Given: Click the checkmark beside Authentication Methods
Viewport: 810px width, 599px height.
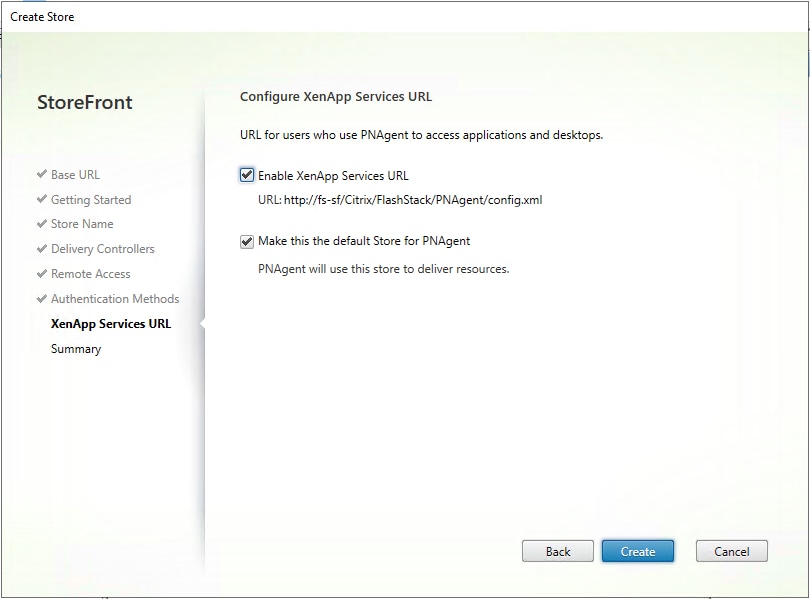Looking at the screenshot, I should tap(42, 299).
